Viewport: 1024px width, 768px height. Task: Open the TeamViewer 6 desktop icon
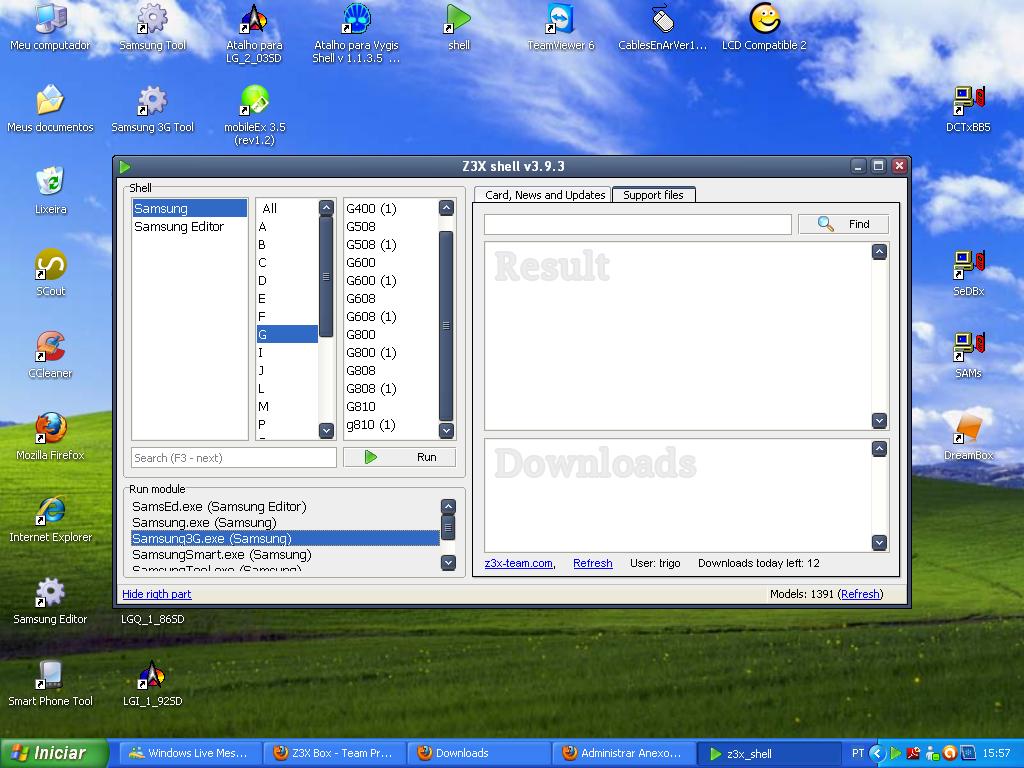coord(560,27)
